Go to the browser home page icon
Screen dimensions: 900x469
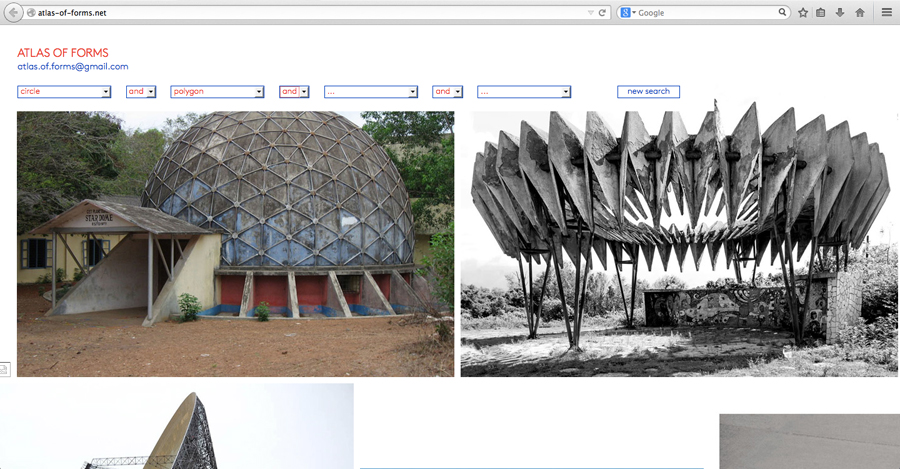tap(859, 13)
